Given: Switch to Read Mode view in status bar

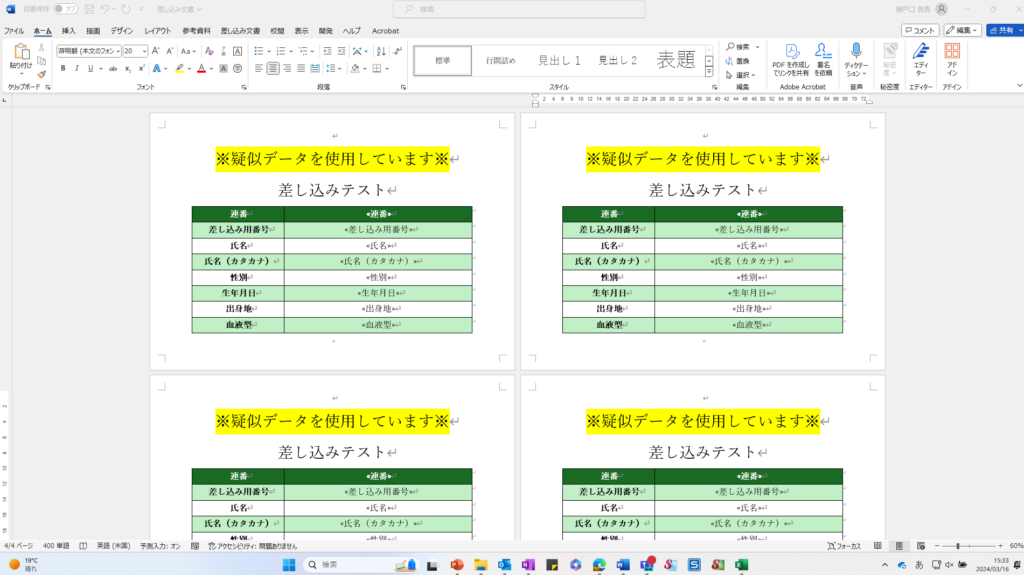Looking at the screenshot, I should 878,546.
